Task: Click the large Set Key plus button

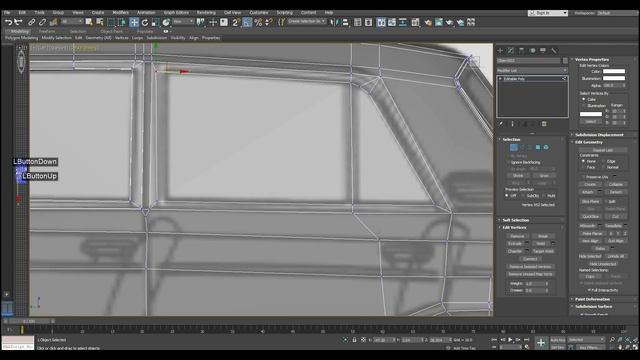Action: point(541,343)
